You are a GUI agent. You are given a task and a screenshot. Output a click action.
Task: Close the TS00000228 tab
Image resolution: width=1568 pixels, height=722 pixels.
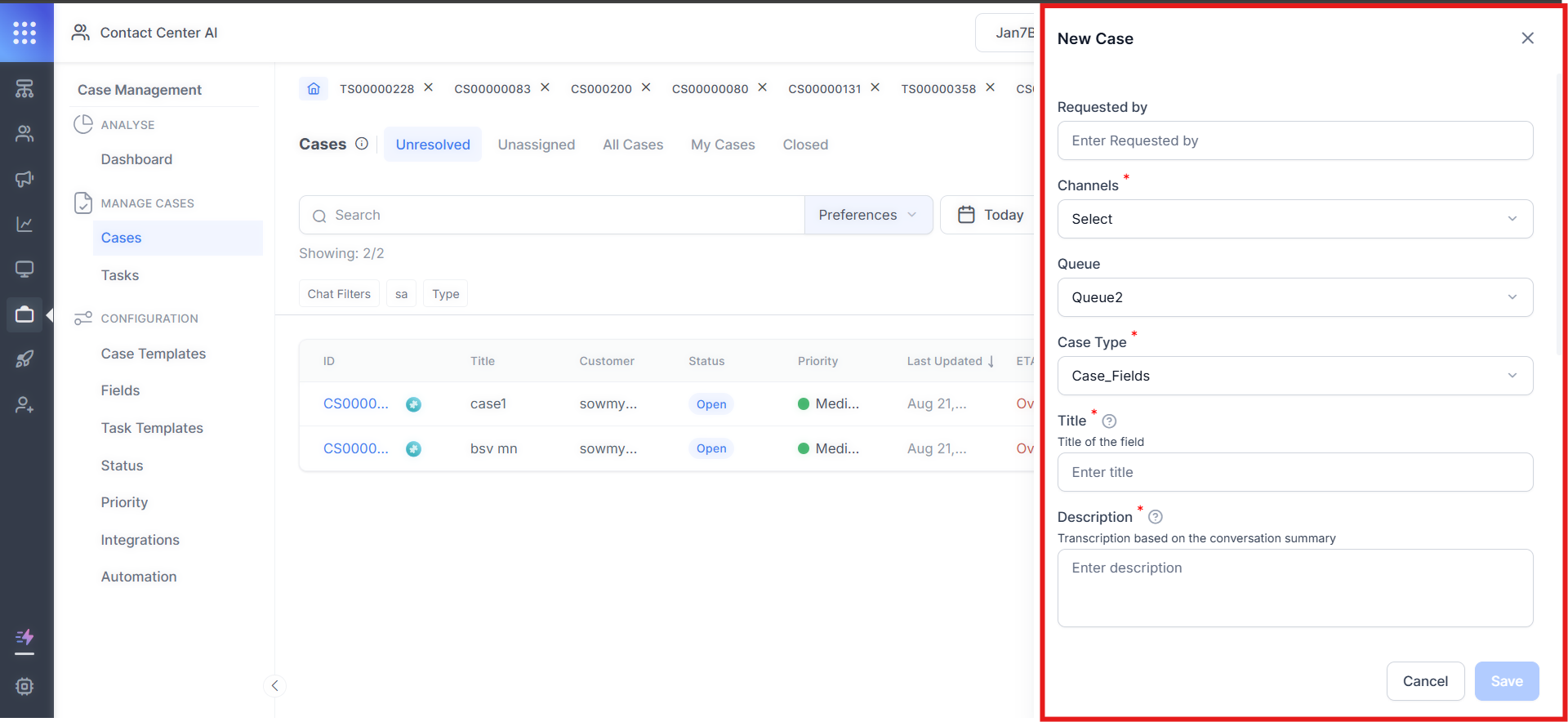[x=428, y=87]
